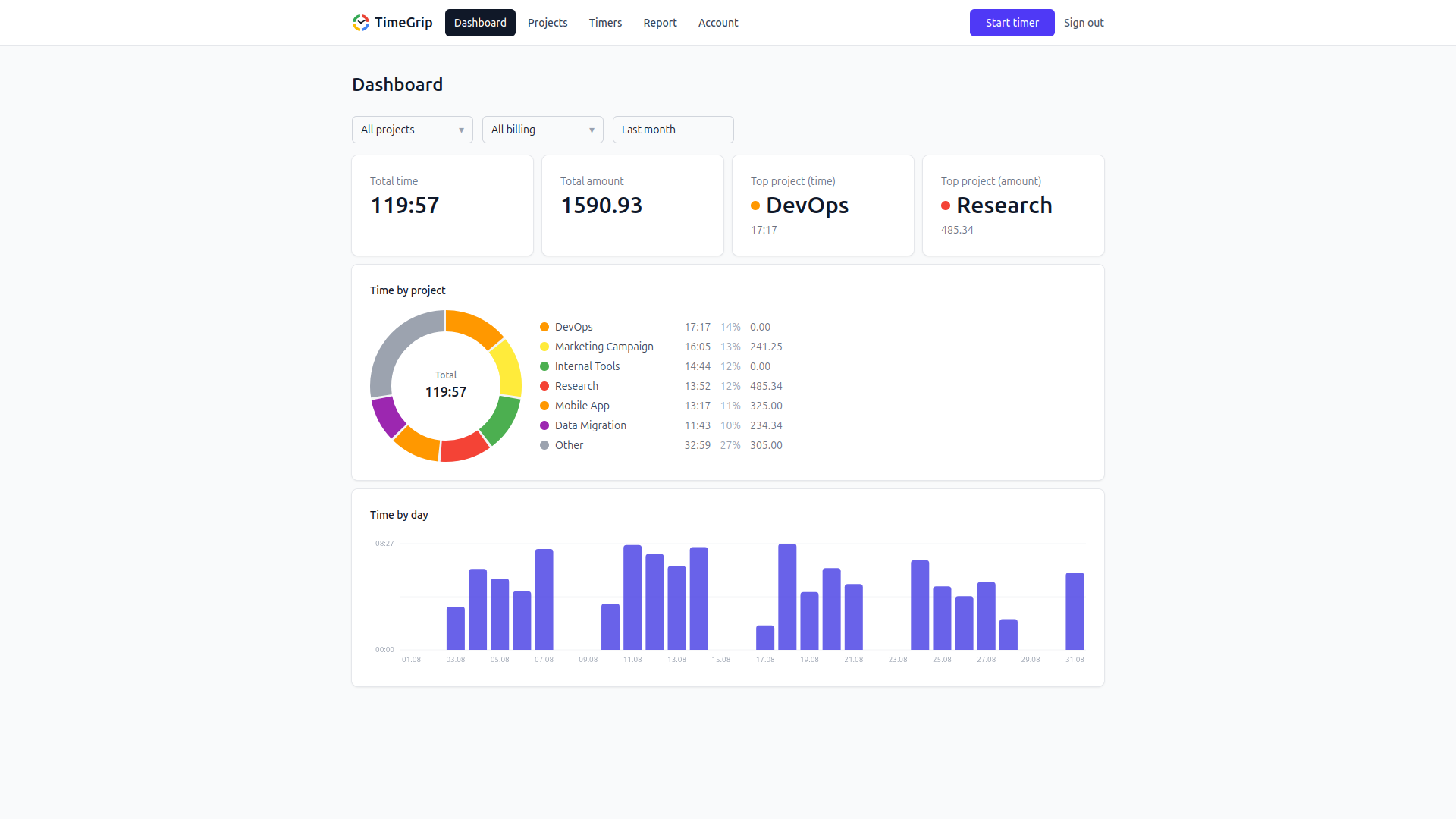Click the red dot beside Research top project
1456x819 pixels.
coord(946,206)
